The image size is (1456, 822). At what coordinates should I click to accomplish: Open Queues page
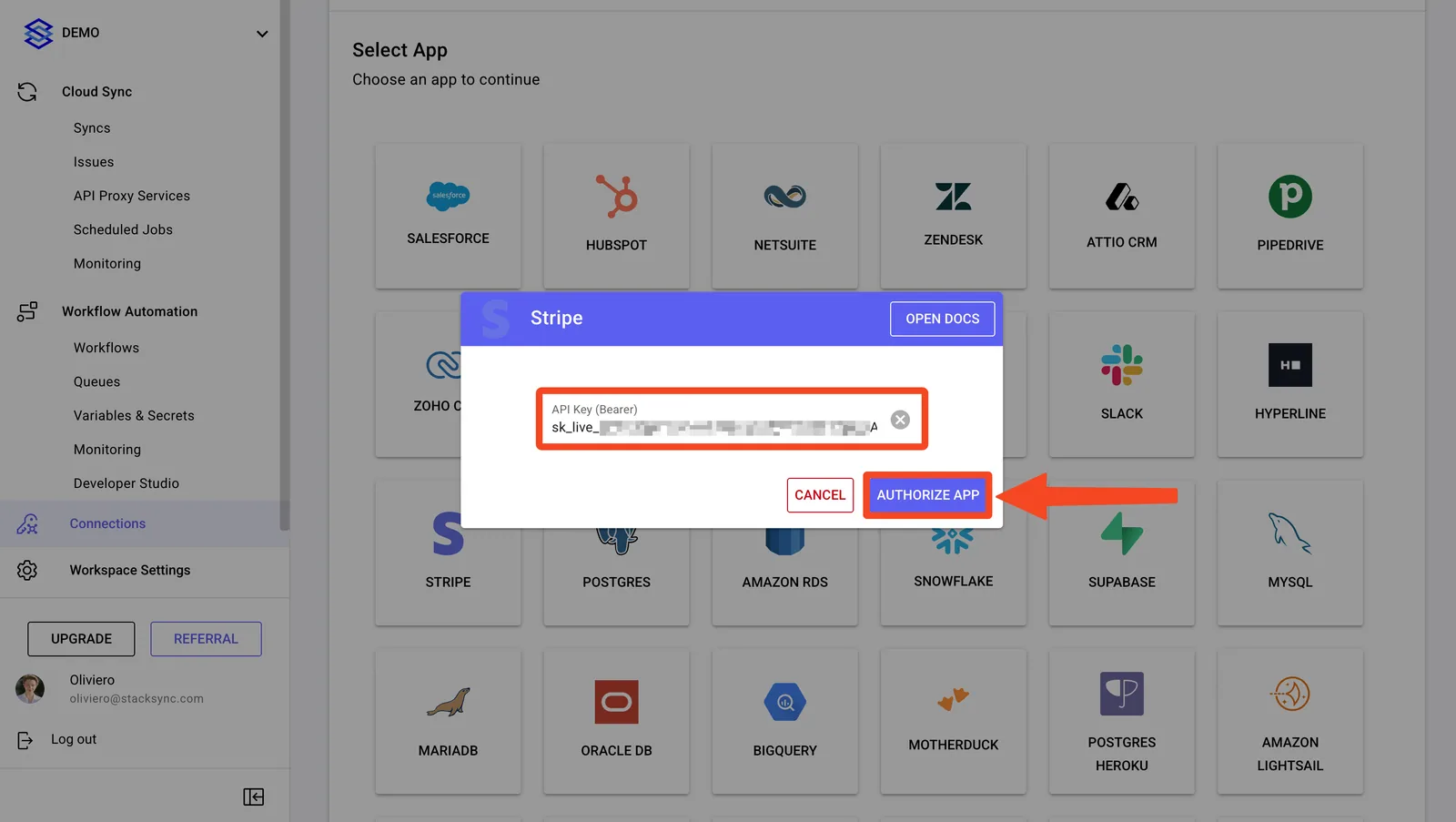click(96, 381)
